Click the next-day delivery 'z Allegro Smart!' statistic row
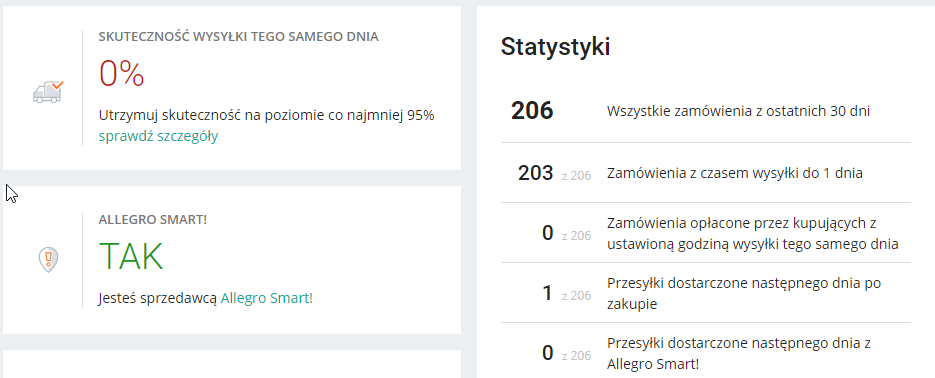Image resolution: width=935 pixels, height=378 pixels. point(706,353)
